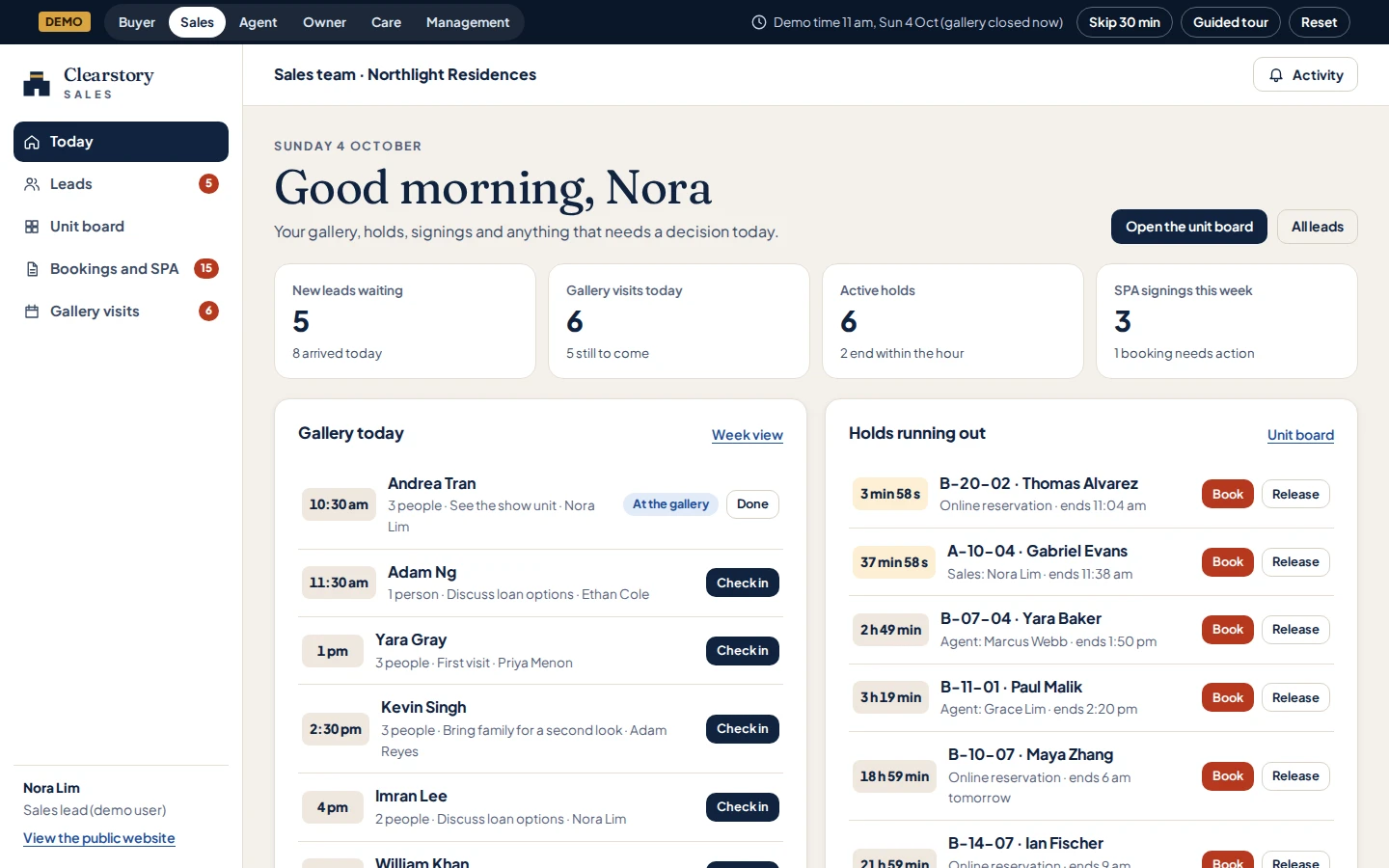This screenshot has width=1389, height=868.
Task: Click the Clearstory building logo icon
Action: click(x=37, y=84)
